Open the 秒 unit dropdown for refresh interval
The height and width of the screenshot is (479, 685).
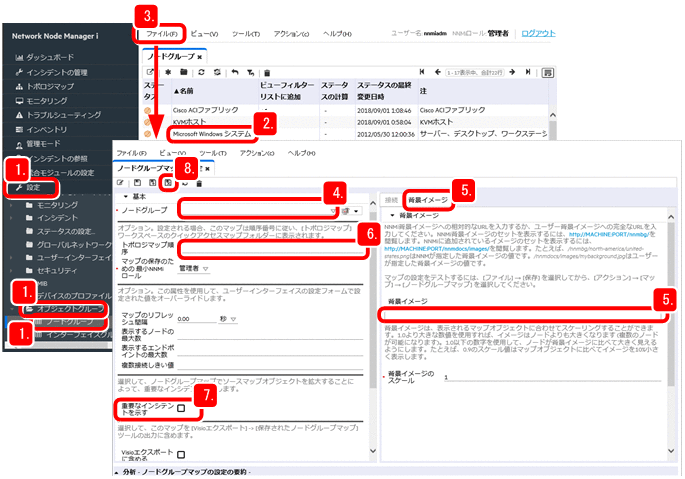click(228, 319)
